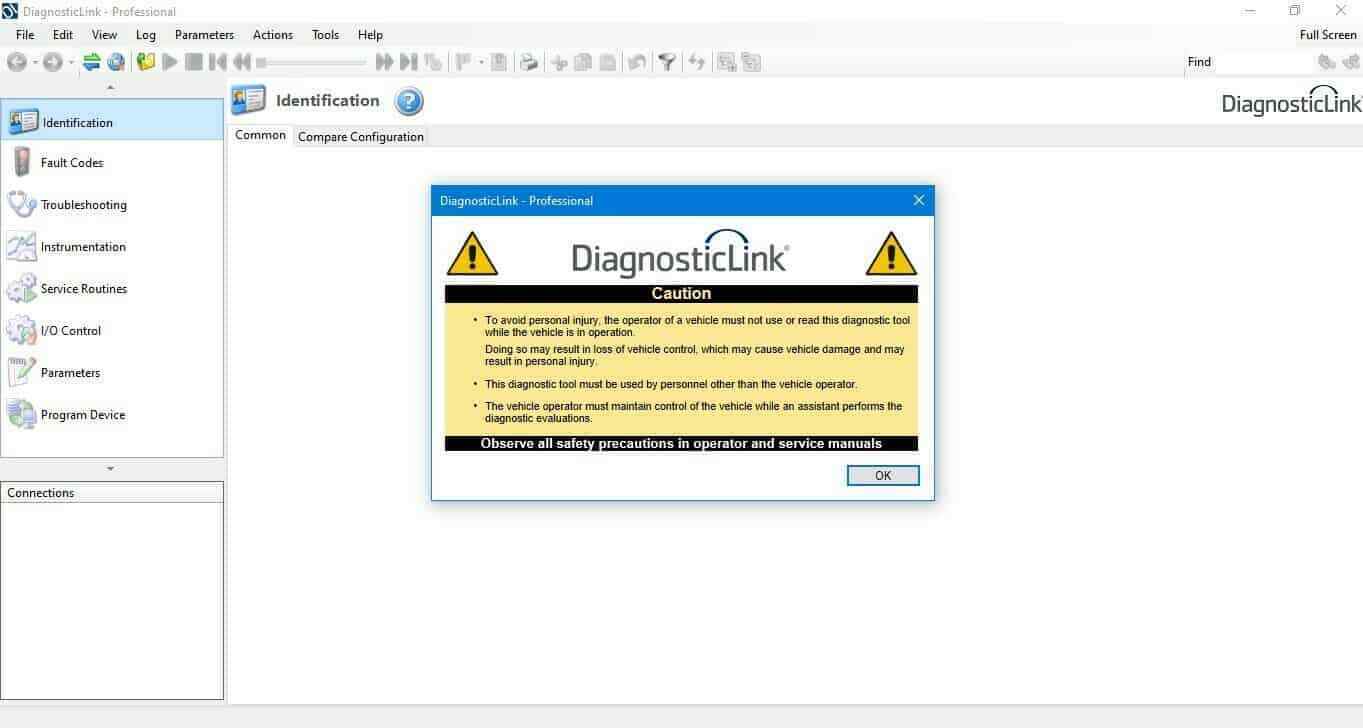
Task: Open a log file via folder icon
Action: coord(147,62)
